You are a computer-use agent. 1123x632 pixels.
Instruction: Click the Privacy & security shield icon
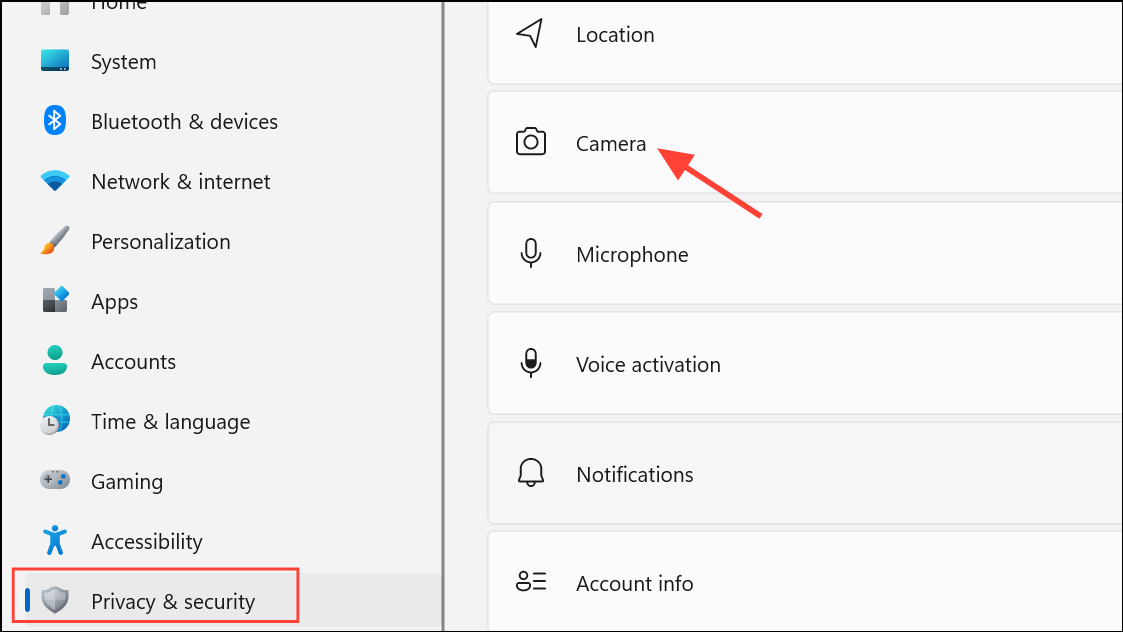55,601
